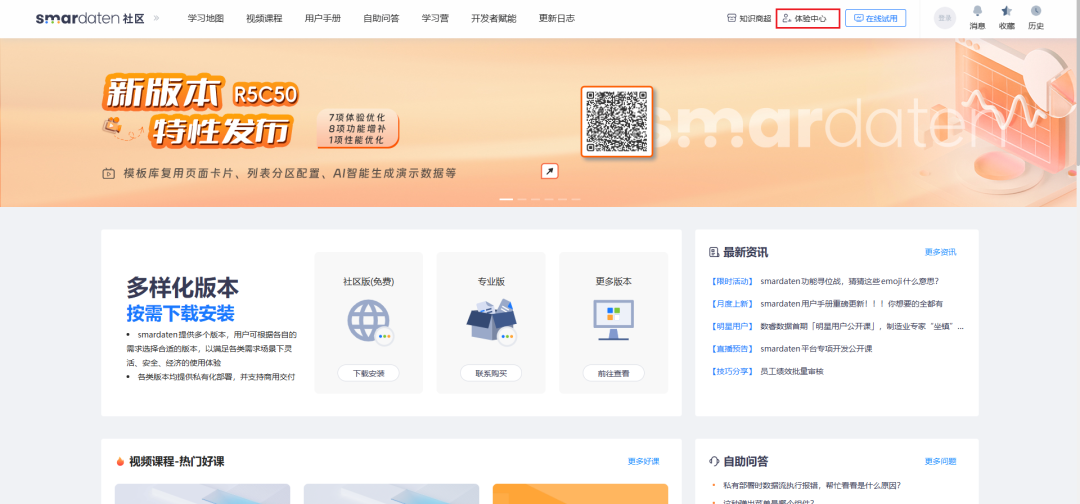Go to 视频课程 in top navigation
Screen dimensions: 1080x504
click(x=264, y=19)
